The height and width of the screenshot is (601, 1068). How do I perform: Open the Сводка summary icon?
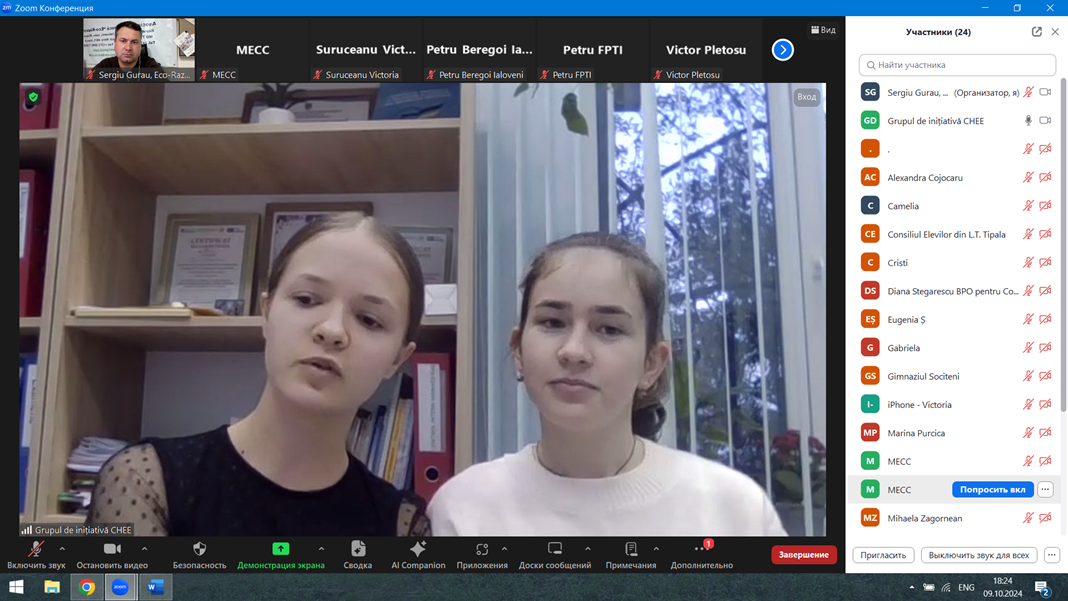tap(358, 549)
